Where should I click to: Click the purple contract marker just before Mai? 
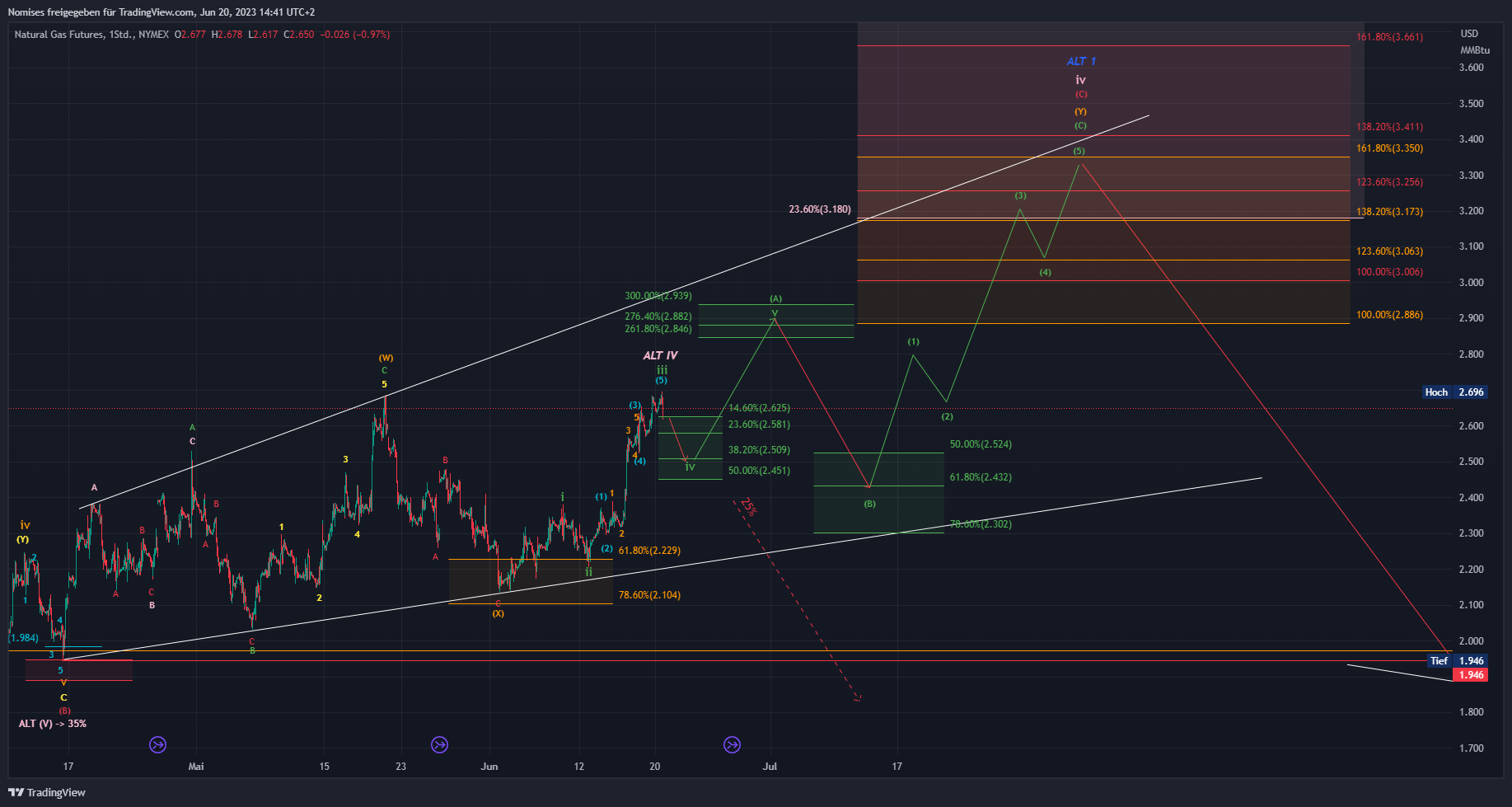157,745
